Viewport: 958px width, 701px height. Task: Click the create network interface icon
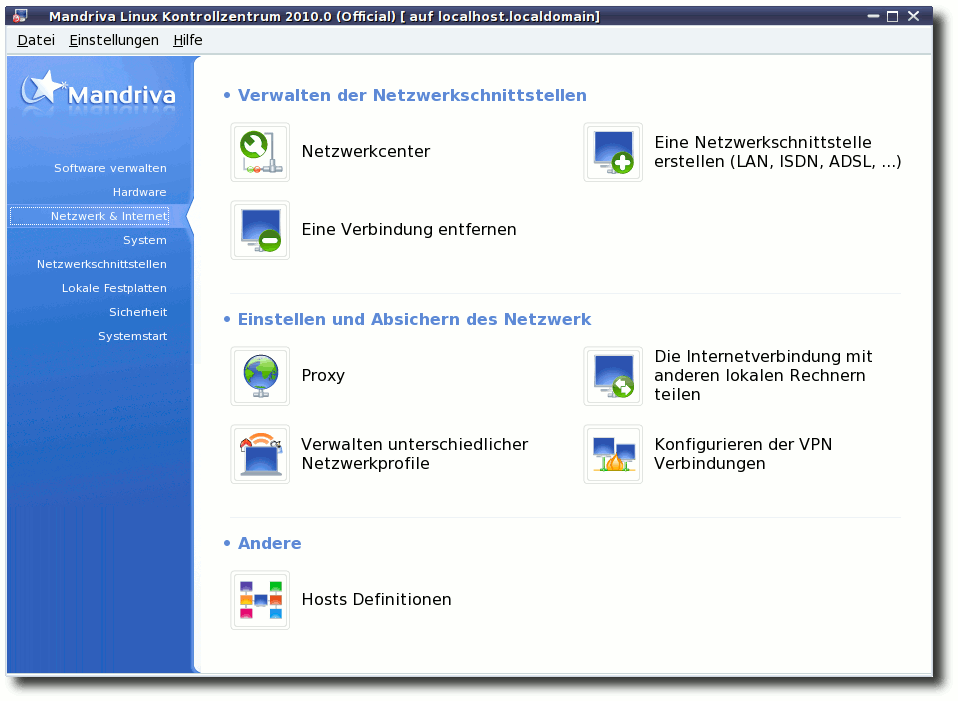click(613, 152)
